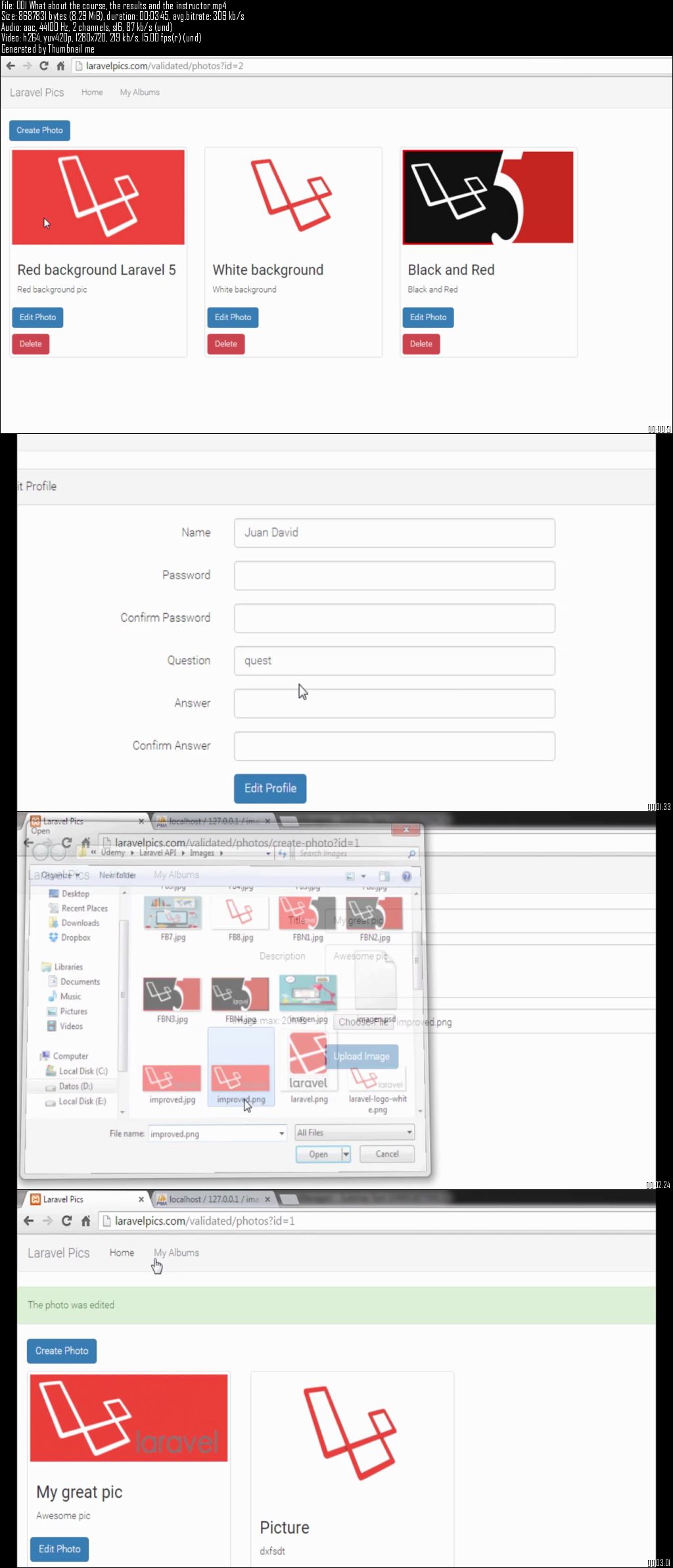
Task: Open Home link on photos?id=2 page
Action: coord(92,93)
